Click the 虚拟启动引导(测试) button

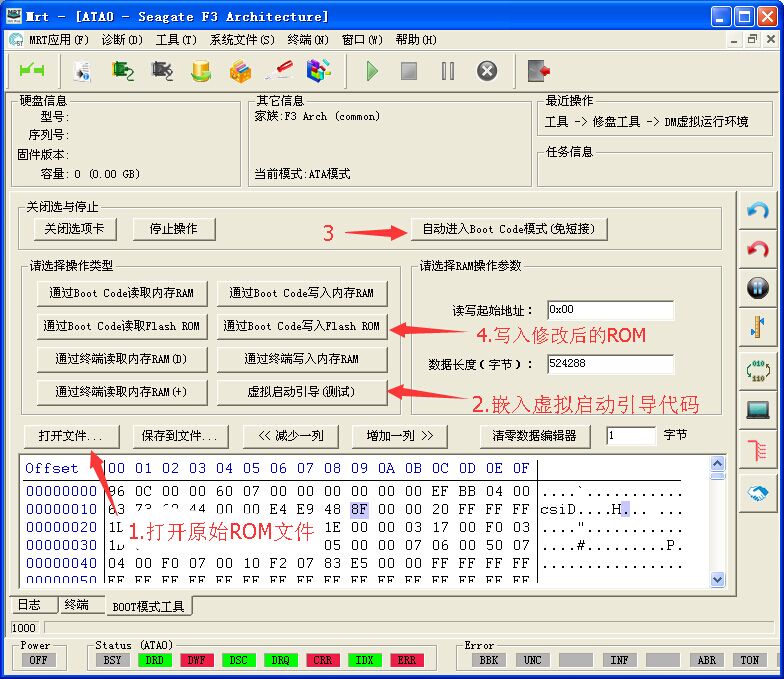point(301,391)
